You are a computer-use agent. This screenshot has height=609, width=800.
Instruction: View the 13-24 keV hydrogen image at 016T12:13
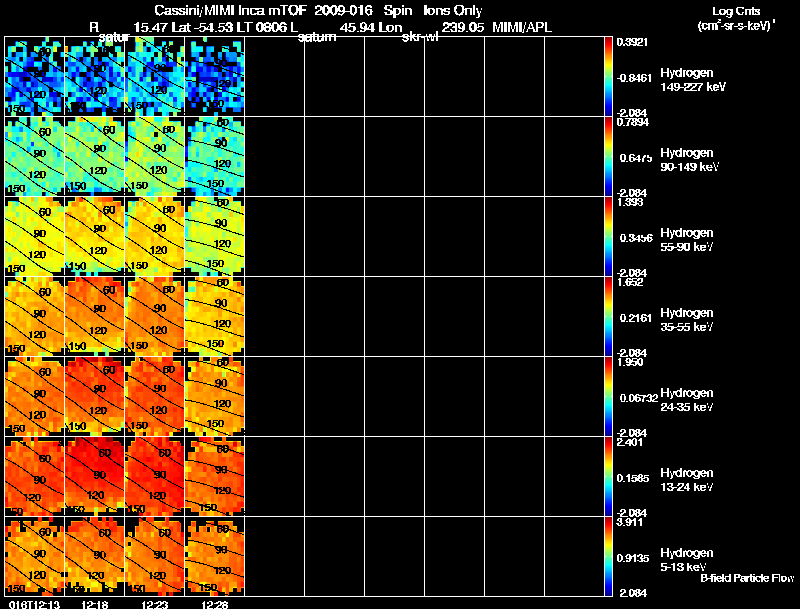[35, 477]
